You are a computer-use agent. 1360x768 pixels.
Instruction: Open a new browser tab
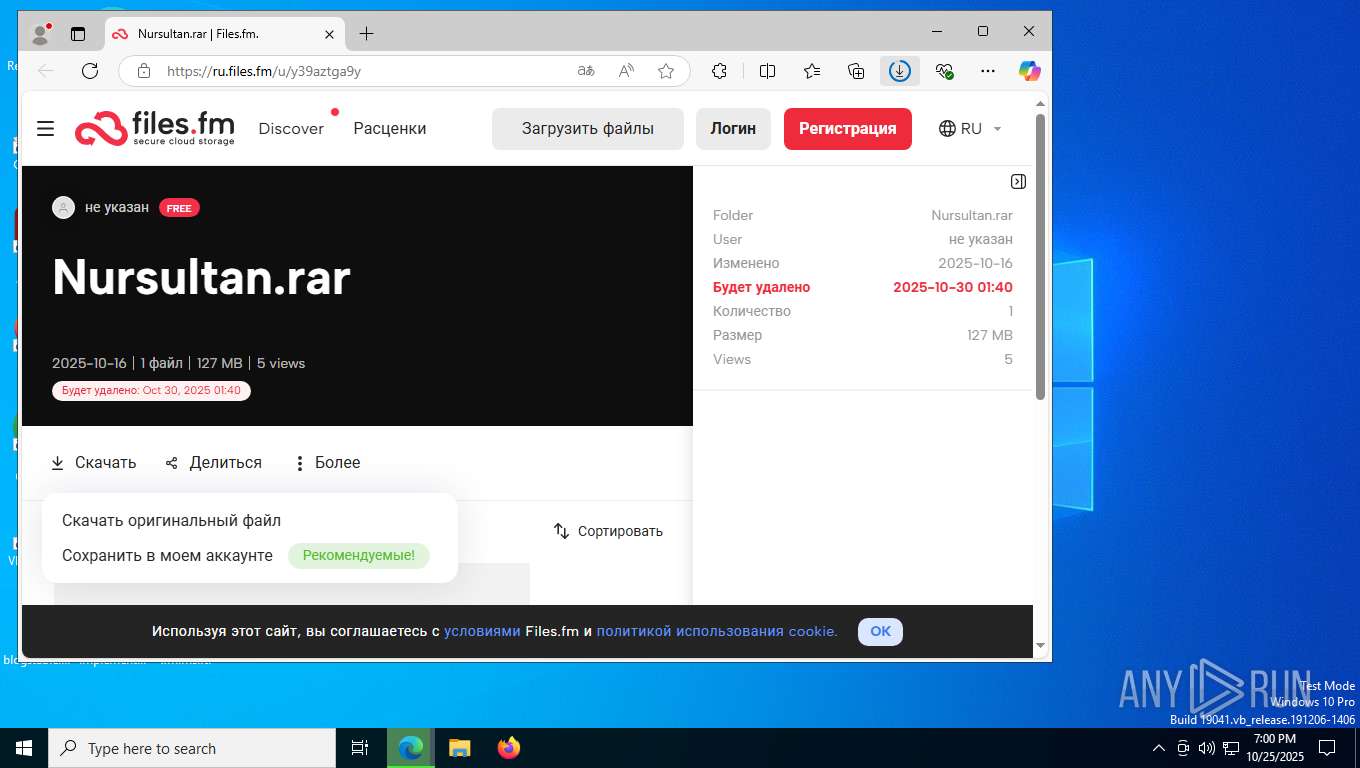pos(366,34)
